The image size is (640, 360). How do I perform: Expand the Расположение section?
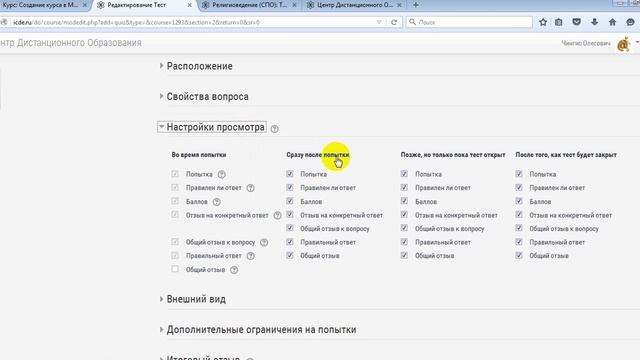click(199, 66)
